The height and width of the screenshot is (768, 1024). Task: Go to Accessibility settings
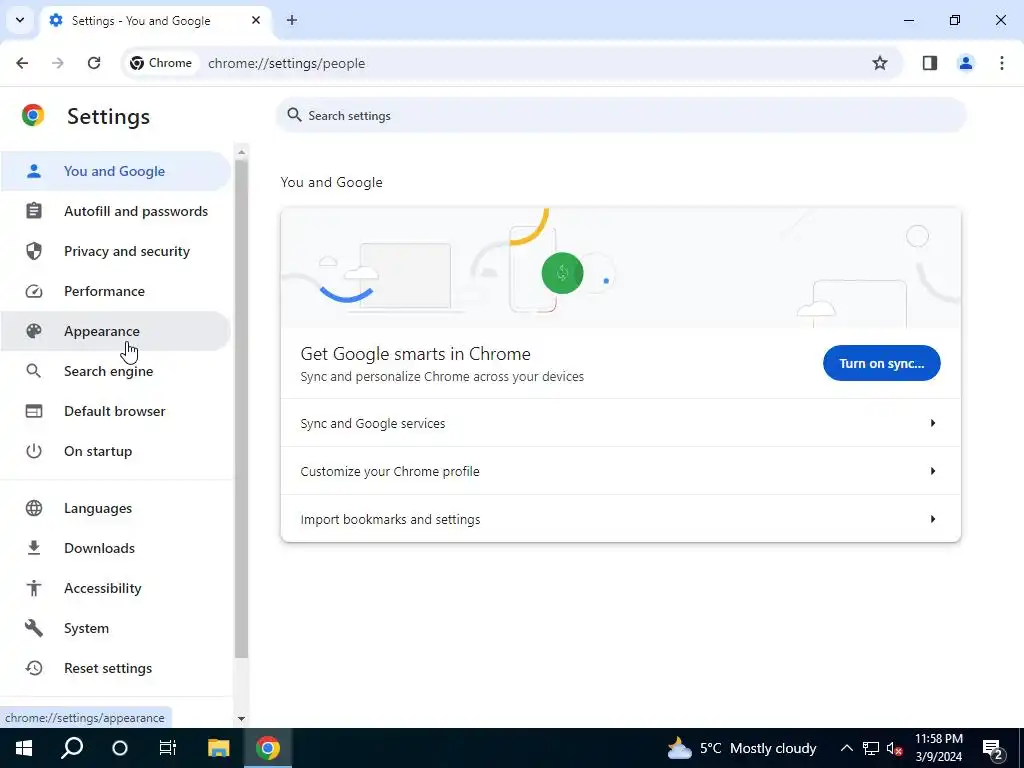coord(115,588)
